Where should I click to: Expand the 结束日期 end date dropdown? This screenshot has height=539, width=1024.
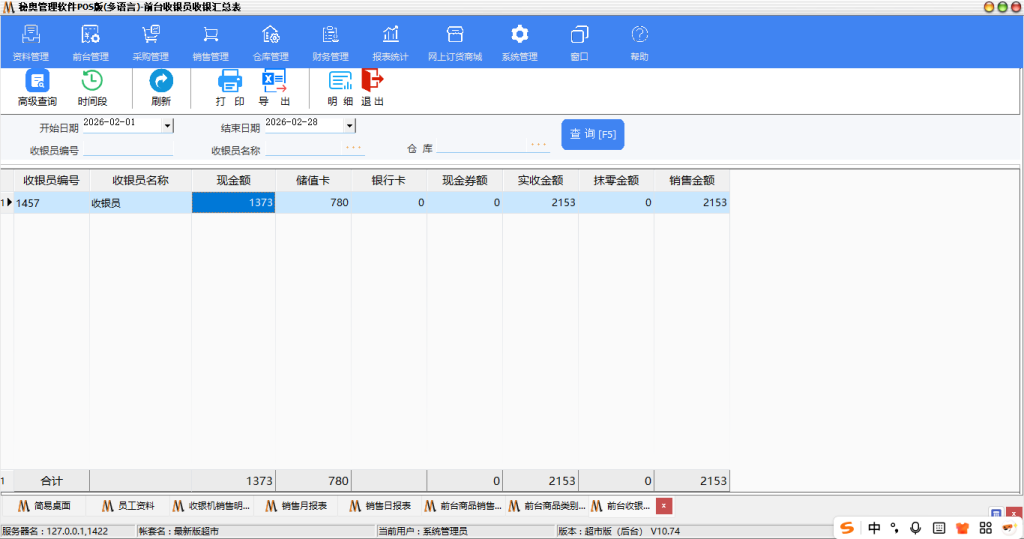point(349,126)
